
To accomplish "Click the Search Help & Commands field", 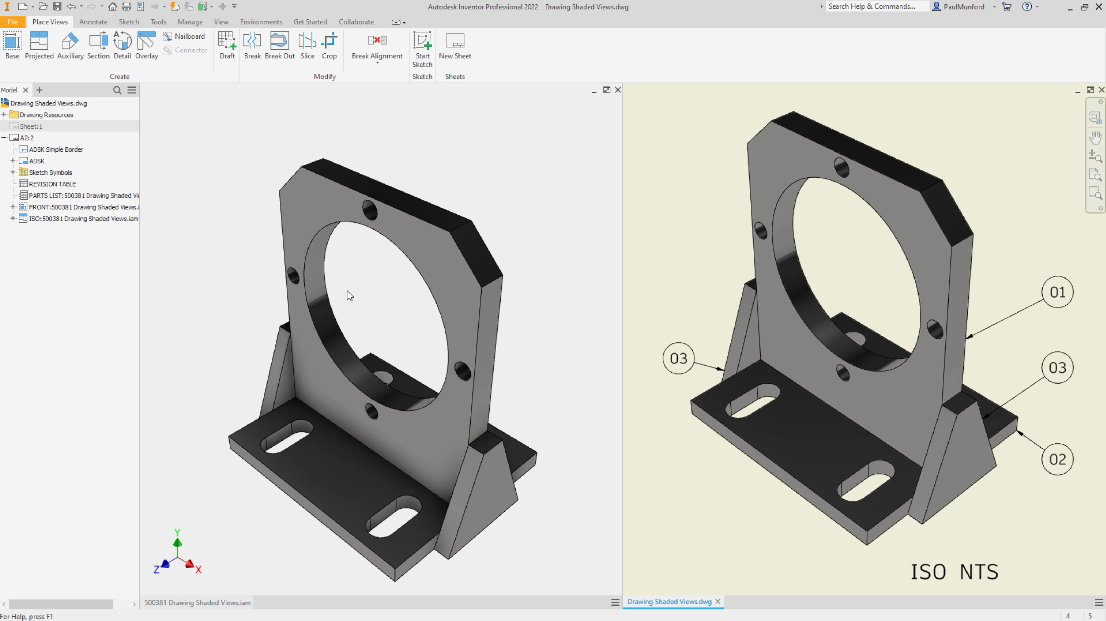I will pyautogui.click(x=875, y=6).
